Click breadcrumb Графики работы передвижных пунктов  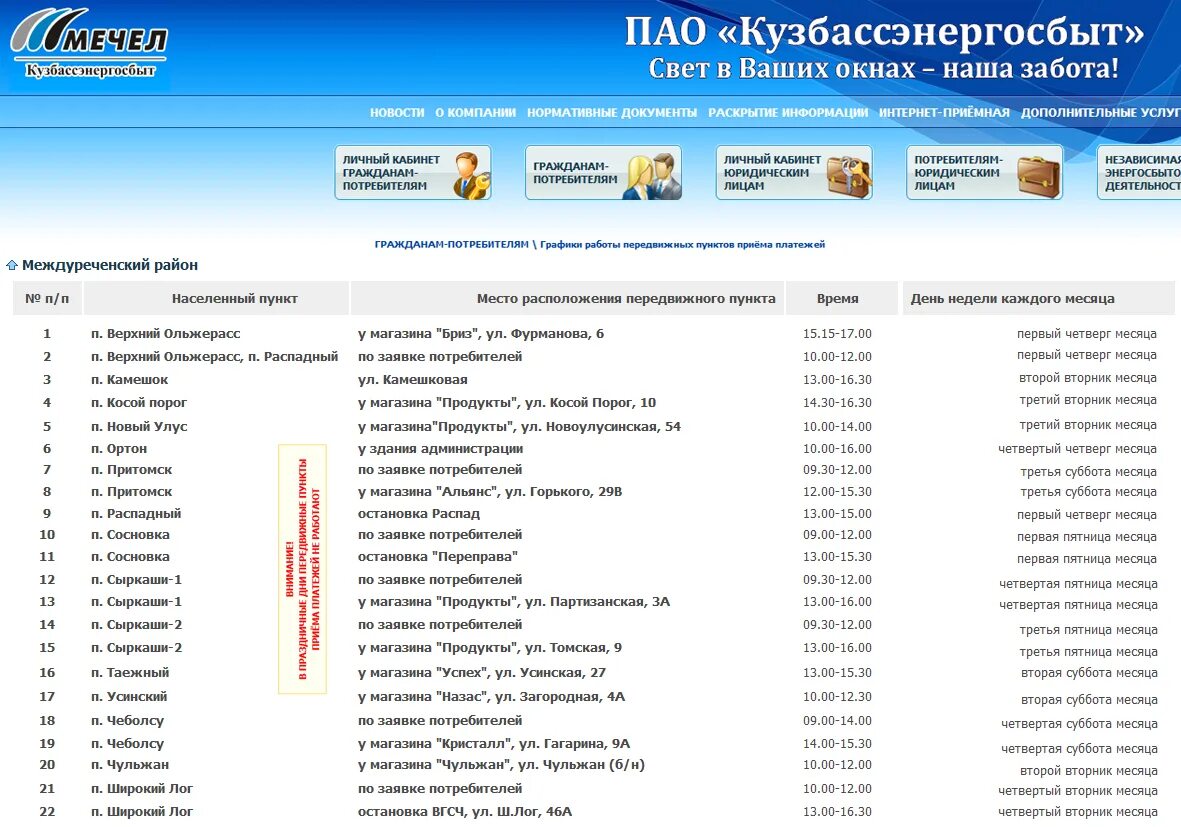pyautogui.click(x=682, y=244)
